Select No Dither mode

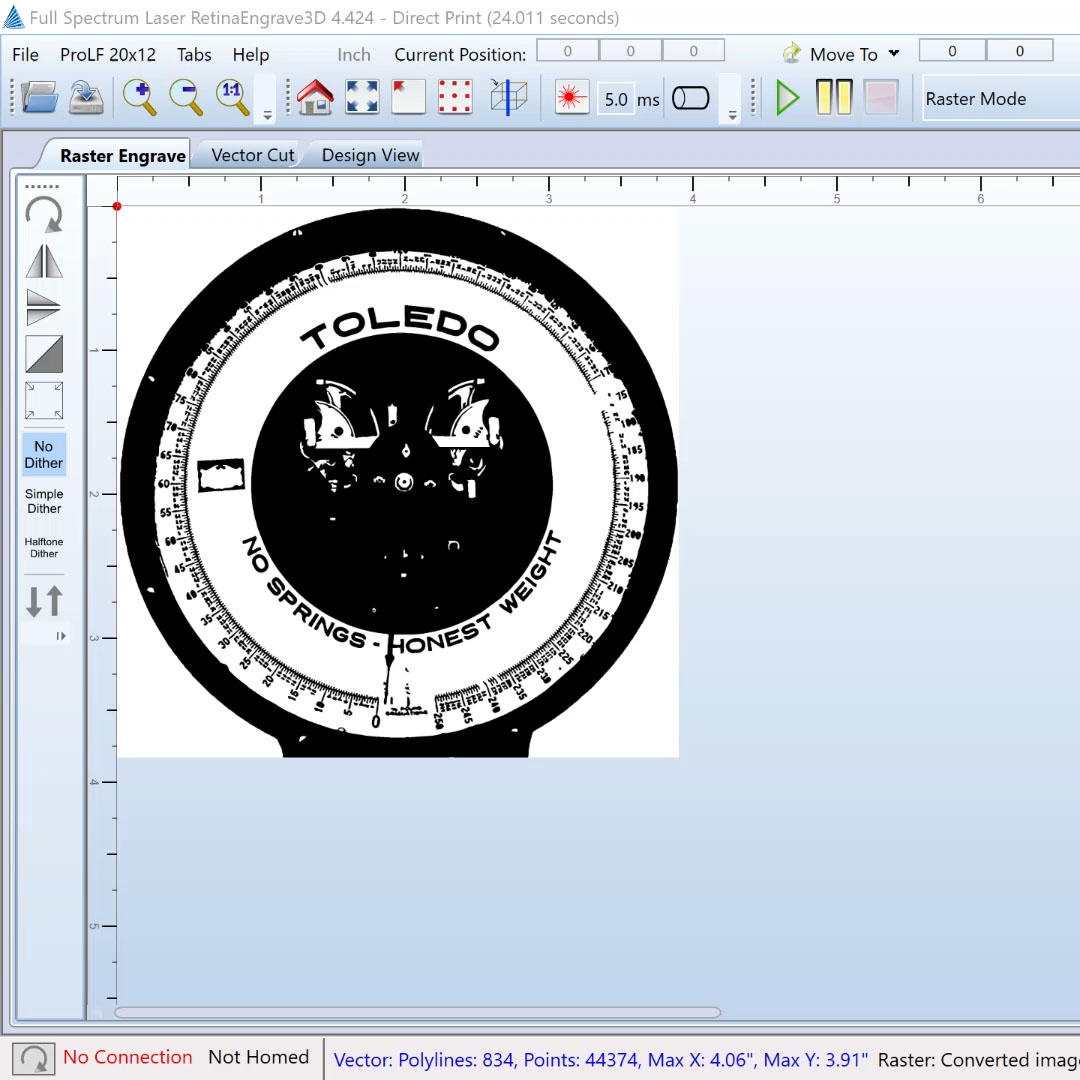click(x=44, y=455)
